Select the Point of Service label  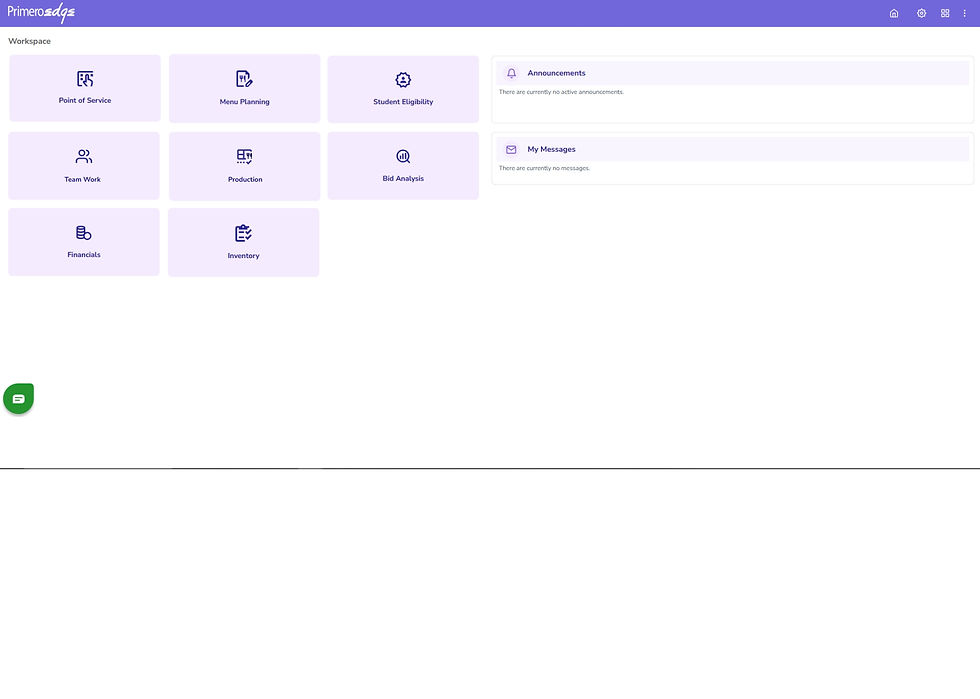point(85,101)
